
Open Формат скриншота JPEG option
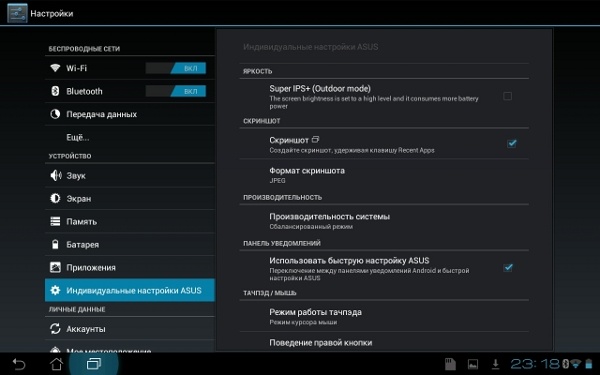(384, 174)
